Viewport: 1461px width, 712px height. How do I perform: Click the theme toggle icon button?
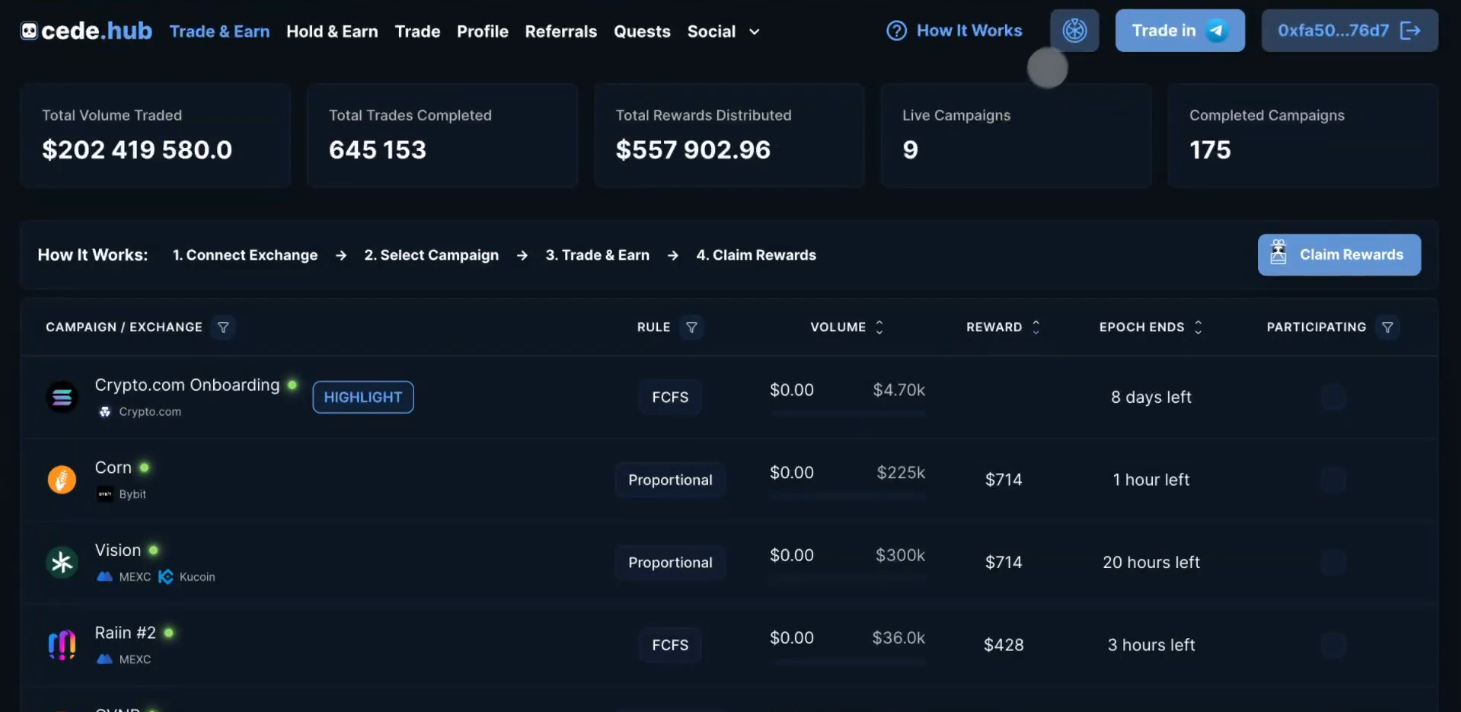[x=1074, y=31]
